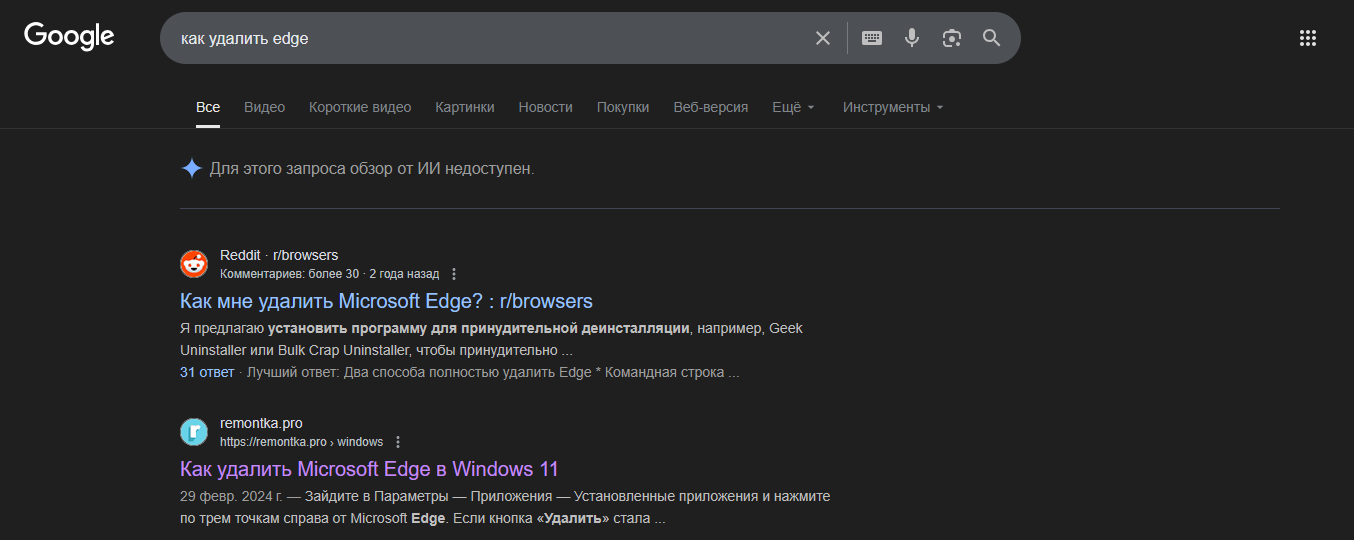Image resolution: width=1354 pixels, height=540 pixels.
Task: Open three-dot options for the remontka.pro result
Action: pyautogui.click(x=398, y=442)
